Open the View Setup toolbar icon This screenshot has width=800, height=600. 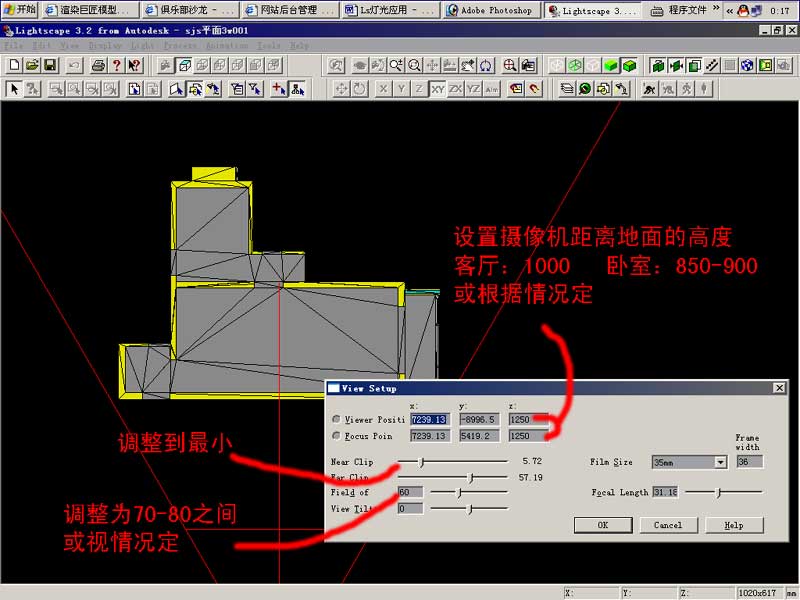(528, 65)
